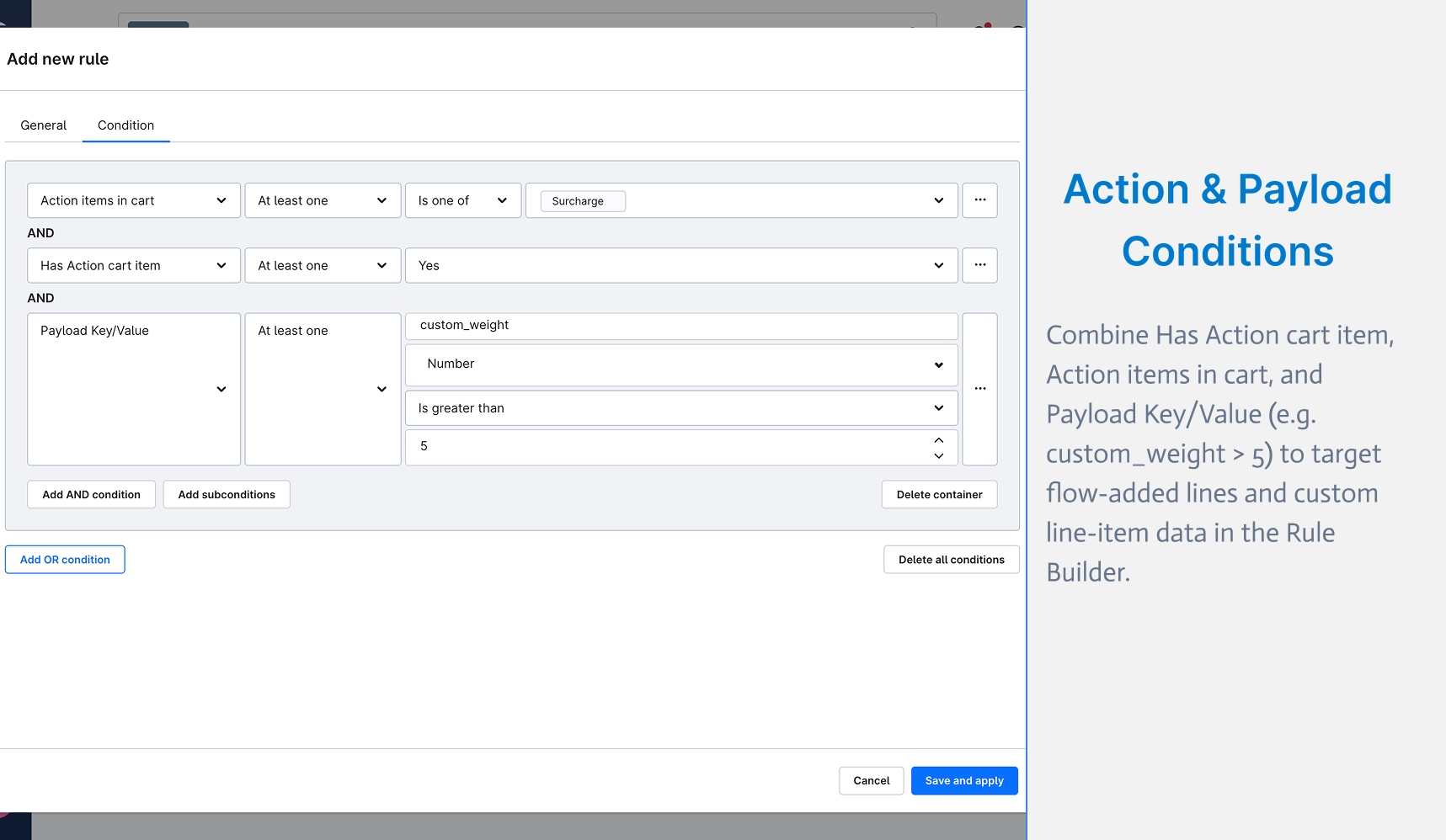Click the Add new rule heading
1446x840 pixels.
[58, 59]
